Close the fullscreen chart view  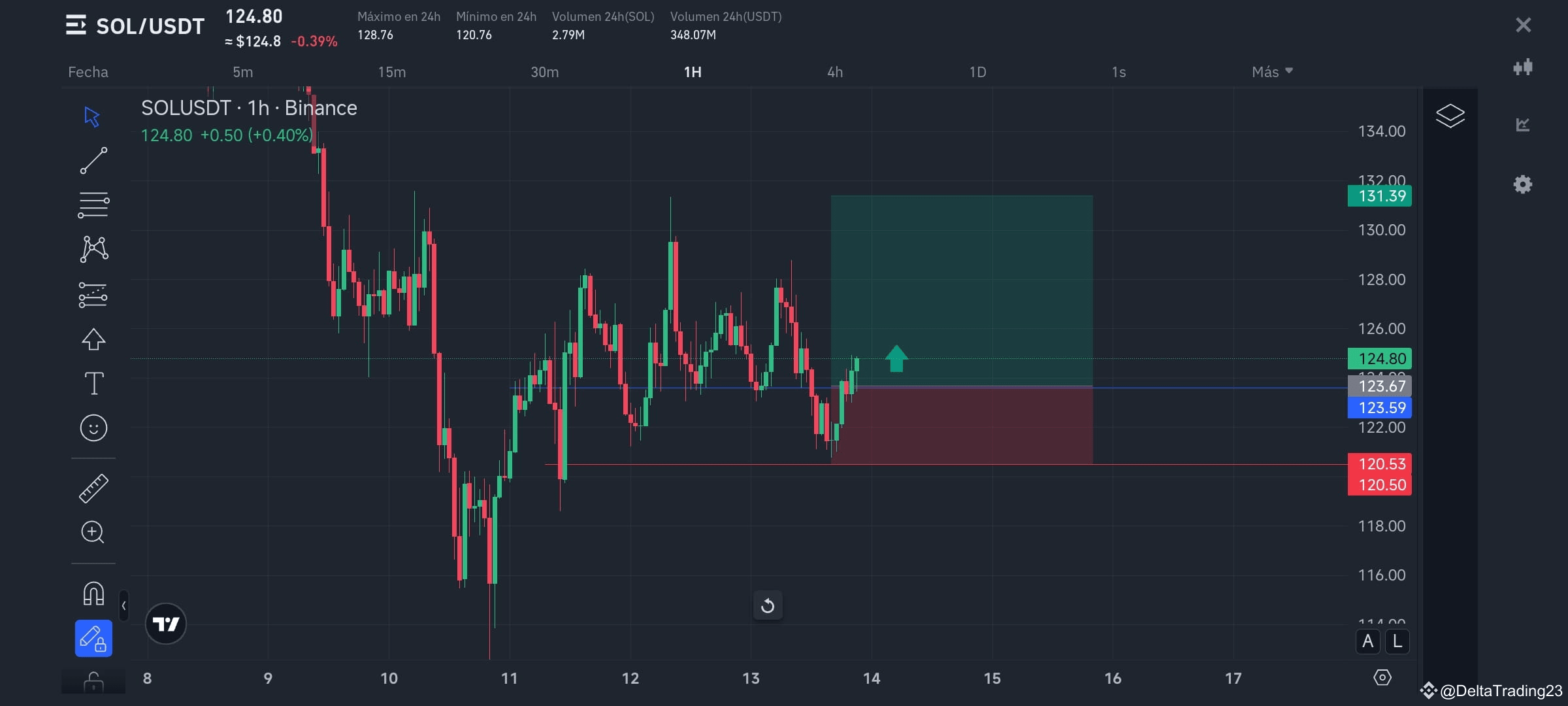pos(1523,25)
